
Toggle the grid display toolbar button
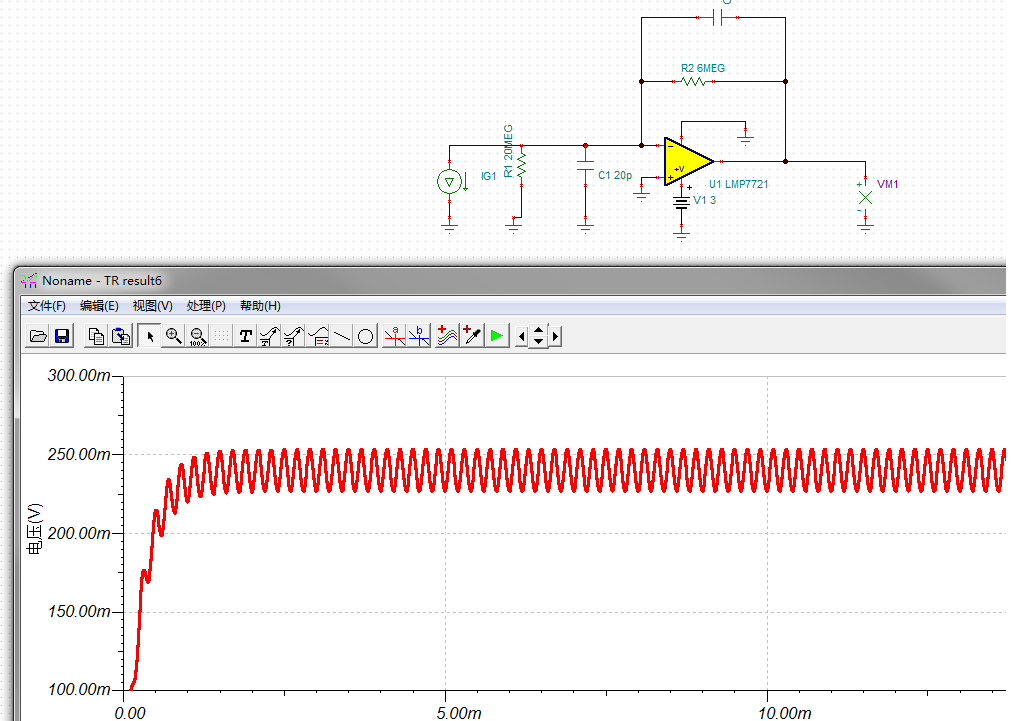pyautogui.click(x=220, y=337)
